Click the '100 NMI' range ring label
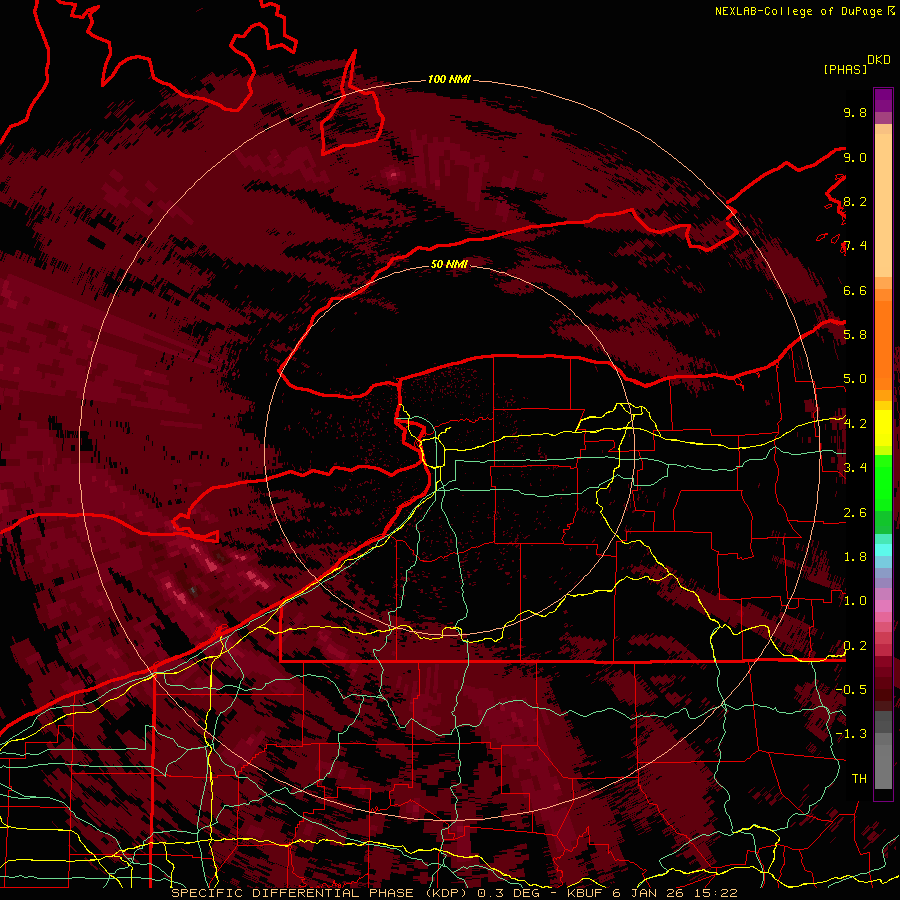900x900 pixels. 449,79
